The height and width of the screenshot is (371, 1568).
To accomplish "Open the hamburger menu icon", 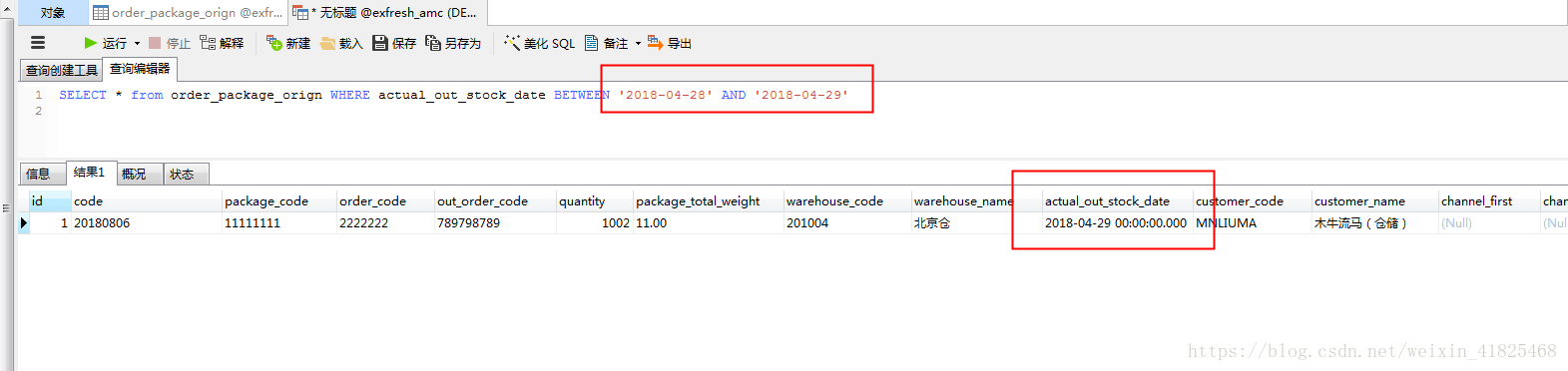I will tap(38, 43).
